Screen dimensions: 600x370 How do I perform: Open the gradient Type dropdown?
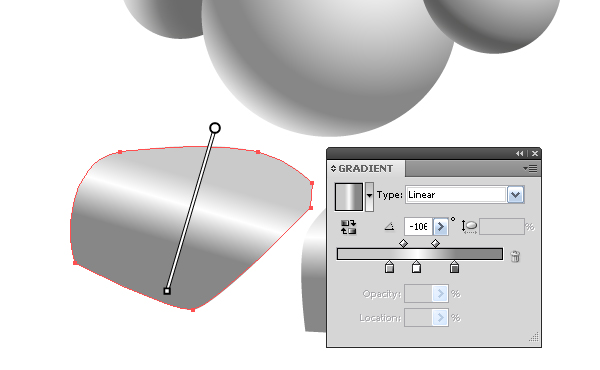tap(515, 195)
